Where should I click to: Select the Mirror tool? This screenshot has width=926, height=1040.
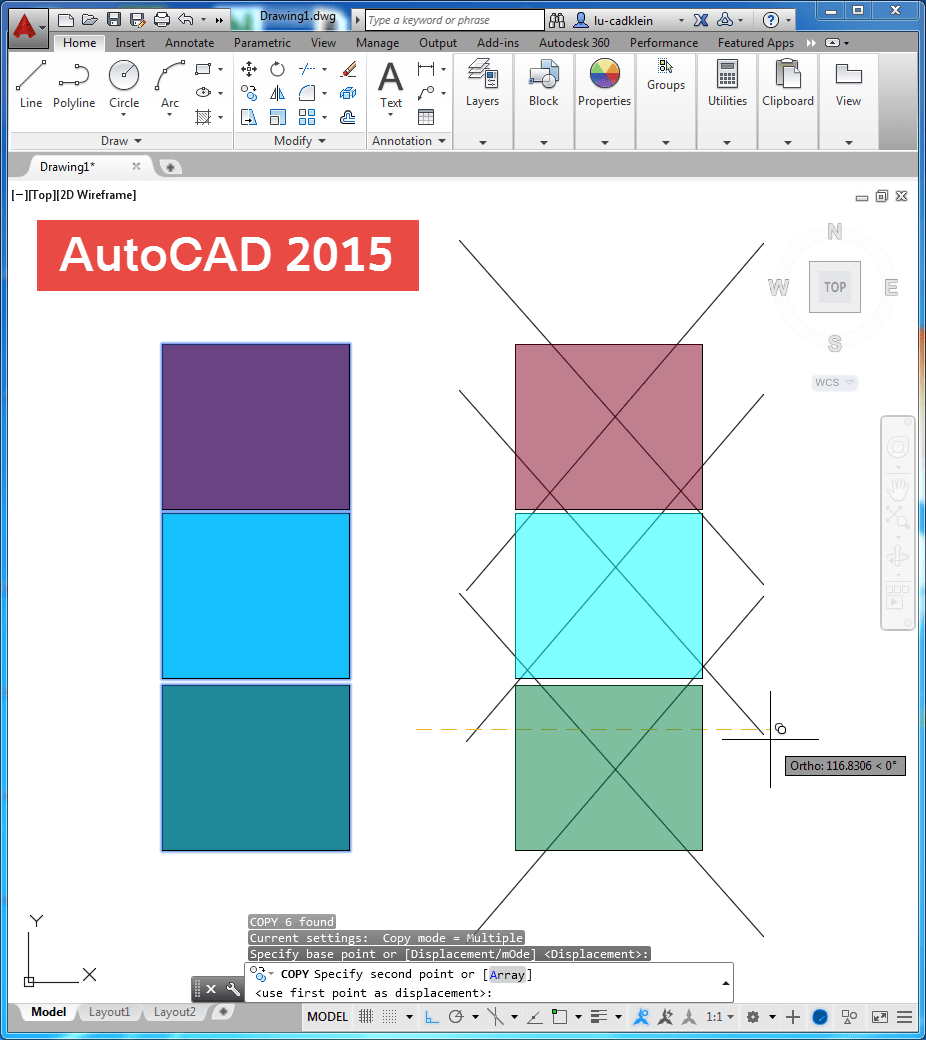pyautogui.click(x=277, y=93)
